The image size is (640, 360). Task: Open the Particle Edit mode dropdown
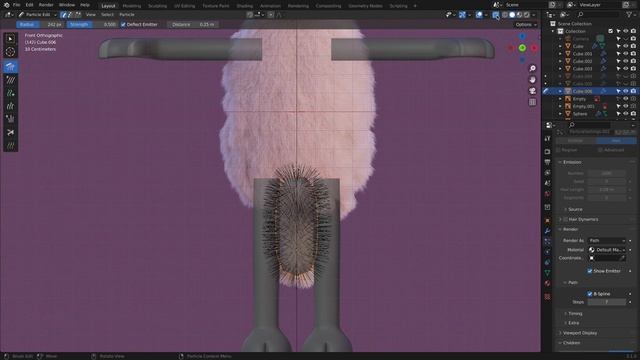click(38, 15)
